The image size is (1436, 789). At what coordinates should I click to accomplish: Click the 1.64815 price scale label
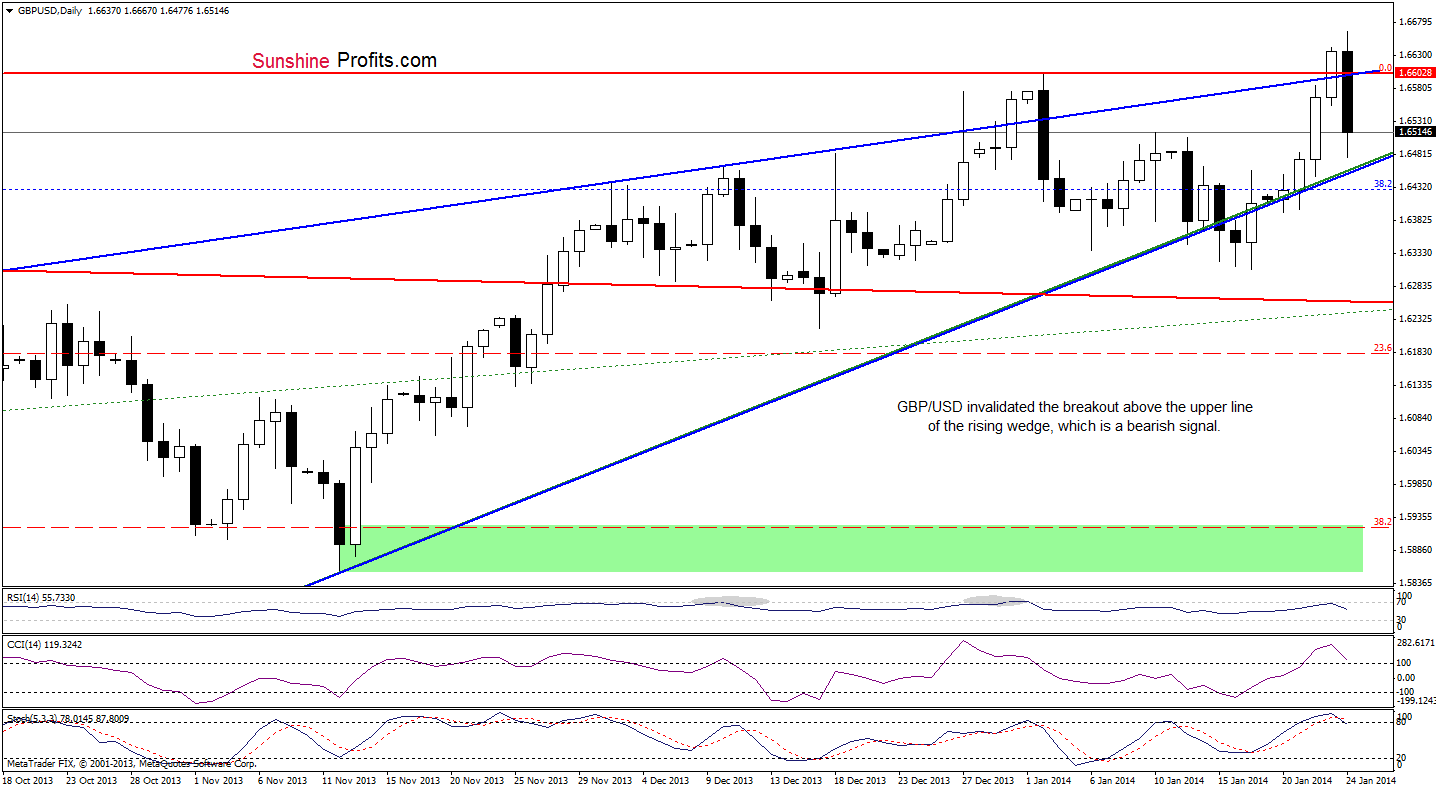(x=1414, y=153)
